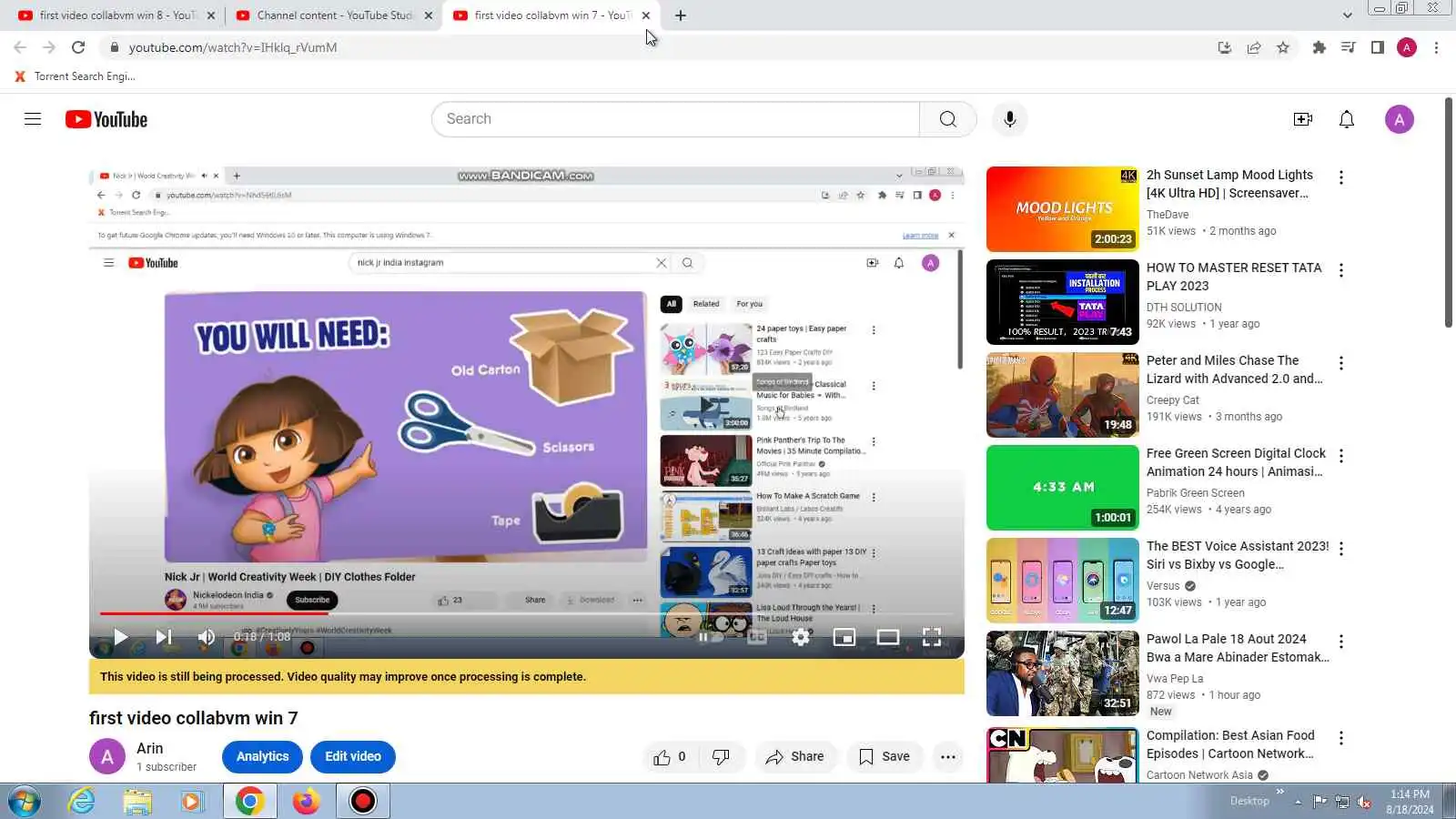
Task: Mute the video player volume
Action: click(x=207, y=637)
